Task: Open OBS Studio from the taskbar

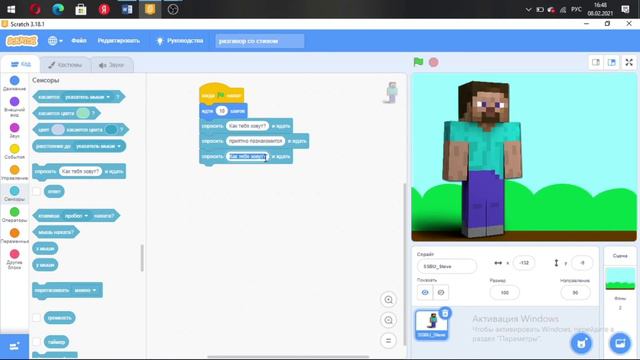Action: (173, 9)
